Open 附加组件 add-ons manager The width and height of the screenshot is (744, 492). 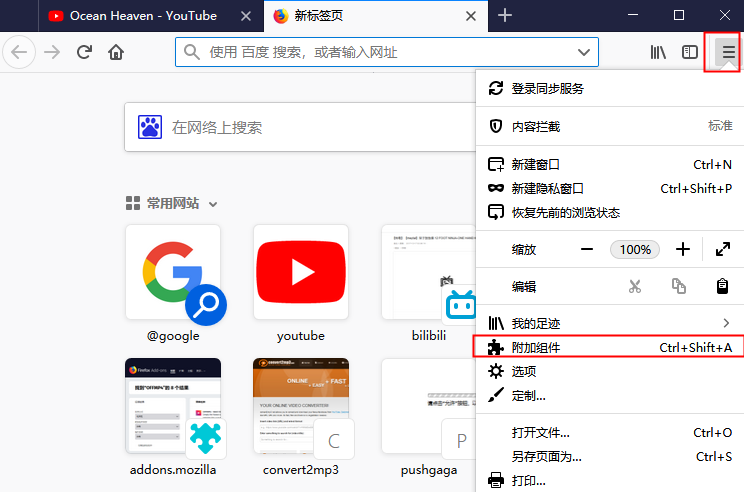610,348
